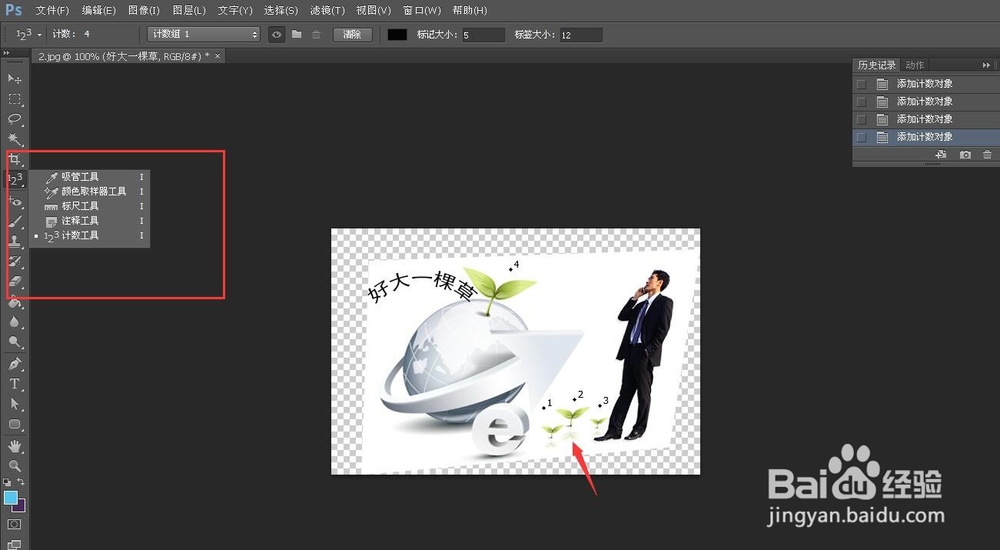Viewport: 1000px width, 550px height.
Task: Select the Horizontal Type tool
Action: pos(14,383)
